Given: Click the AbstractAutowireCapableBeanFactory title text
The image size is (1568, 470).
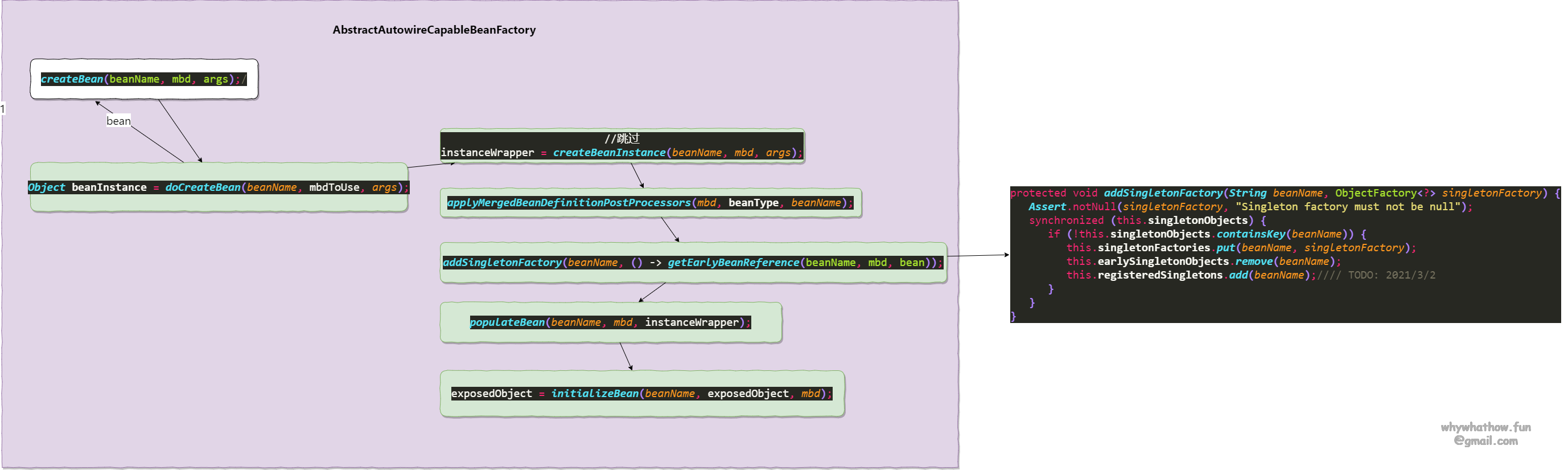Looking at the screenshot, I should pyautogui.click(x=433, y=30).
